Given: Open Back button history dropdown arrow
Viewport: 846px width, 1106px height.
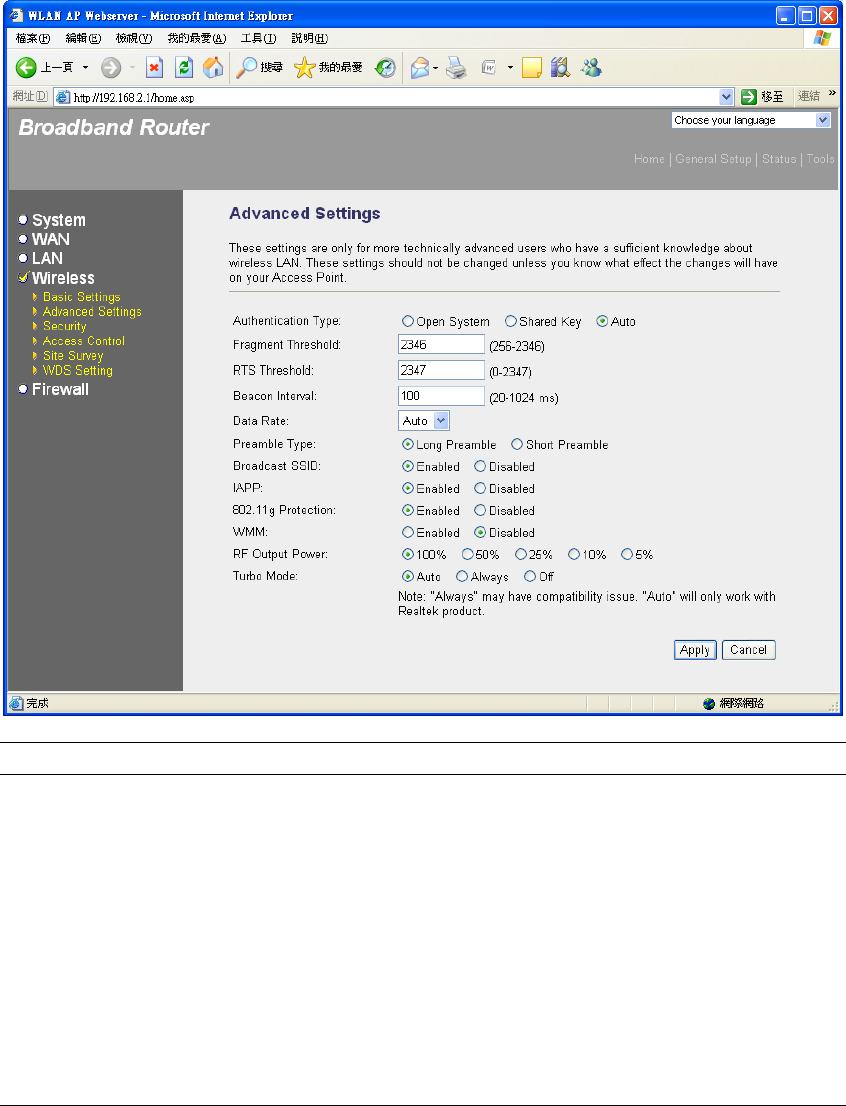Looking at the screenshot, I should pyautogui.click(x=85, y=68).
